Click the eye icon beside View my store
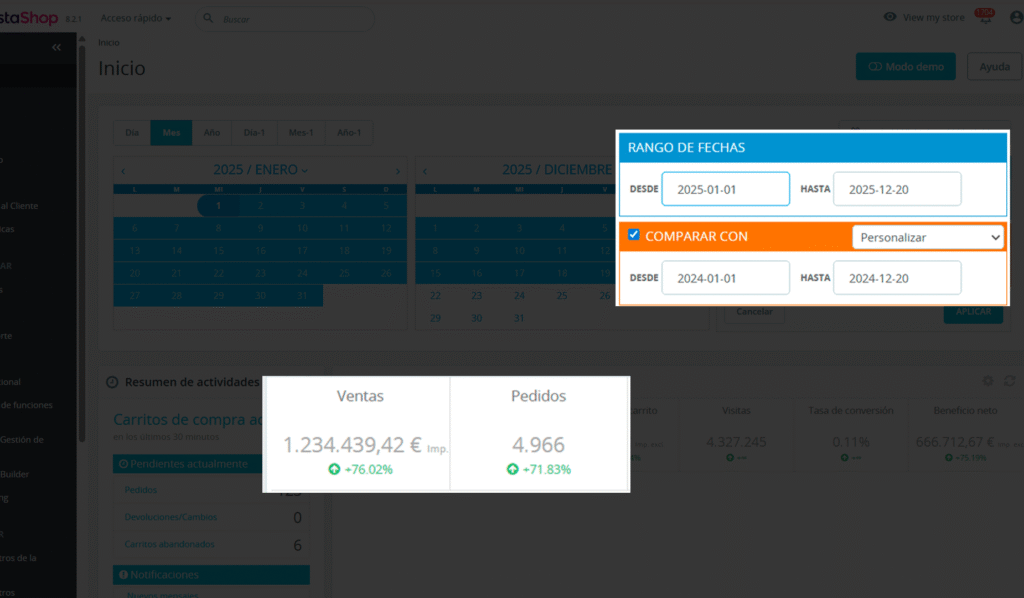The height and width of the screenshot is (598, 1024). click(x=890, y=18)
